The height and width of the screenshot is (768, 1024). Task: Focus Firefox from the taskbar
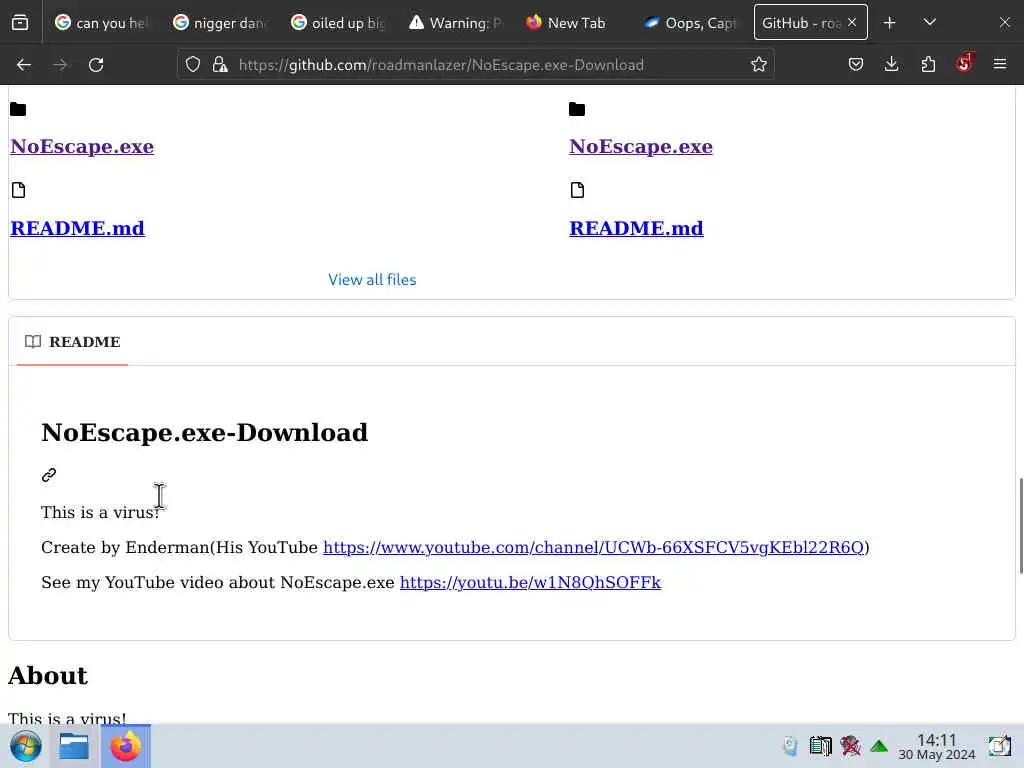(125, 746)
